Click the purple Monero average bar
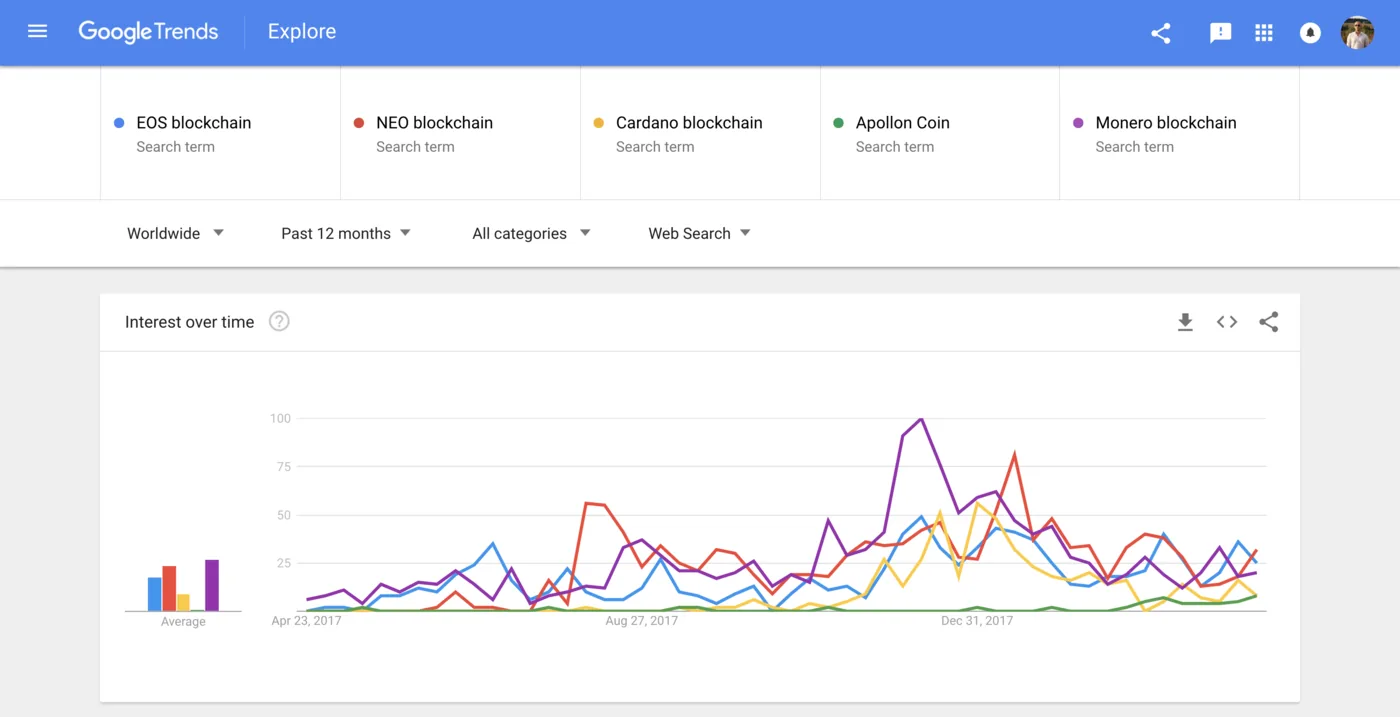 click(212, 585)
